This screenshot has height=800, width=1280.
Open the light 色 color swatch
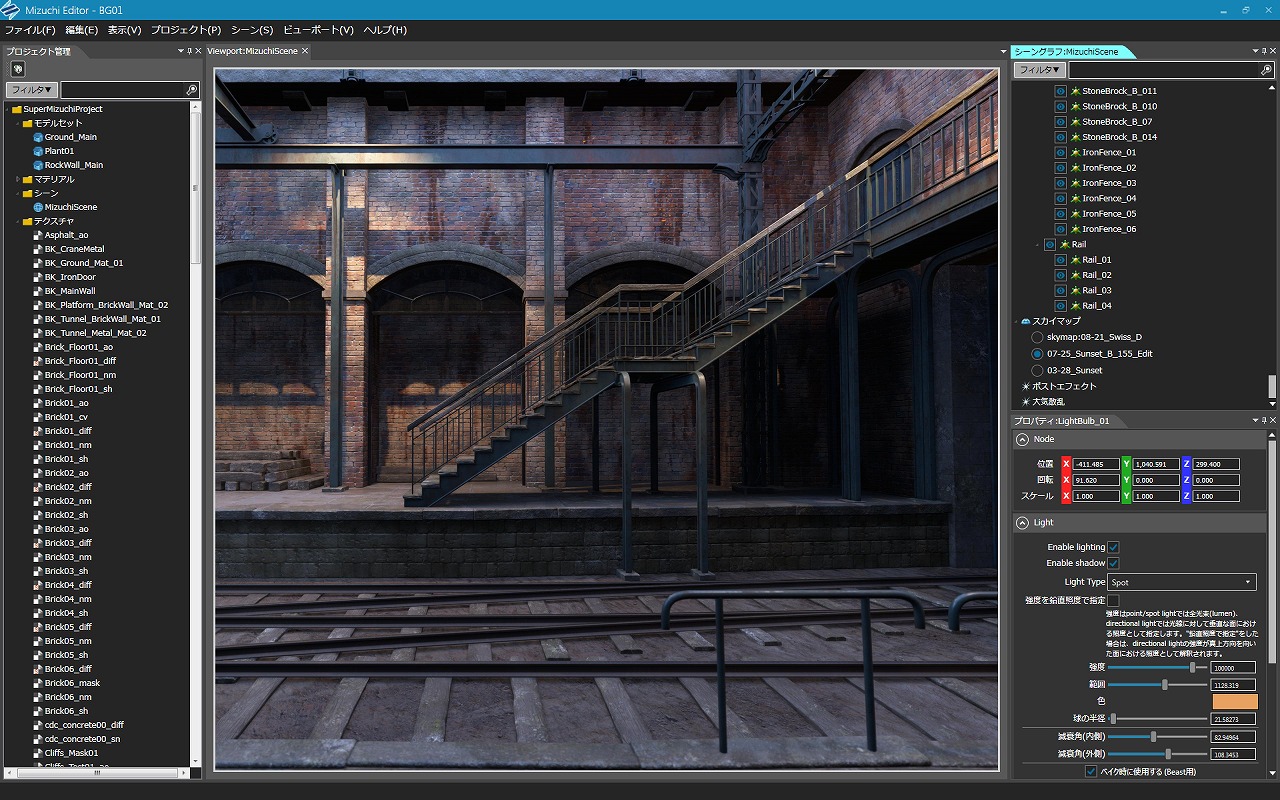(1235, 702)
